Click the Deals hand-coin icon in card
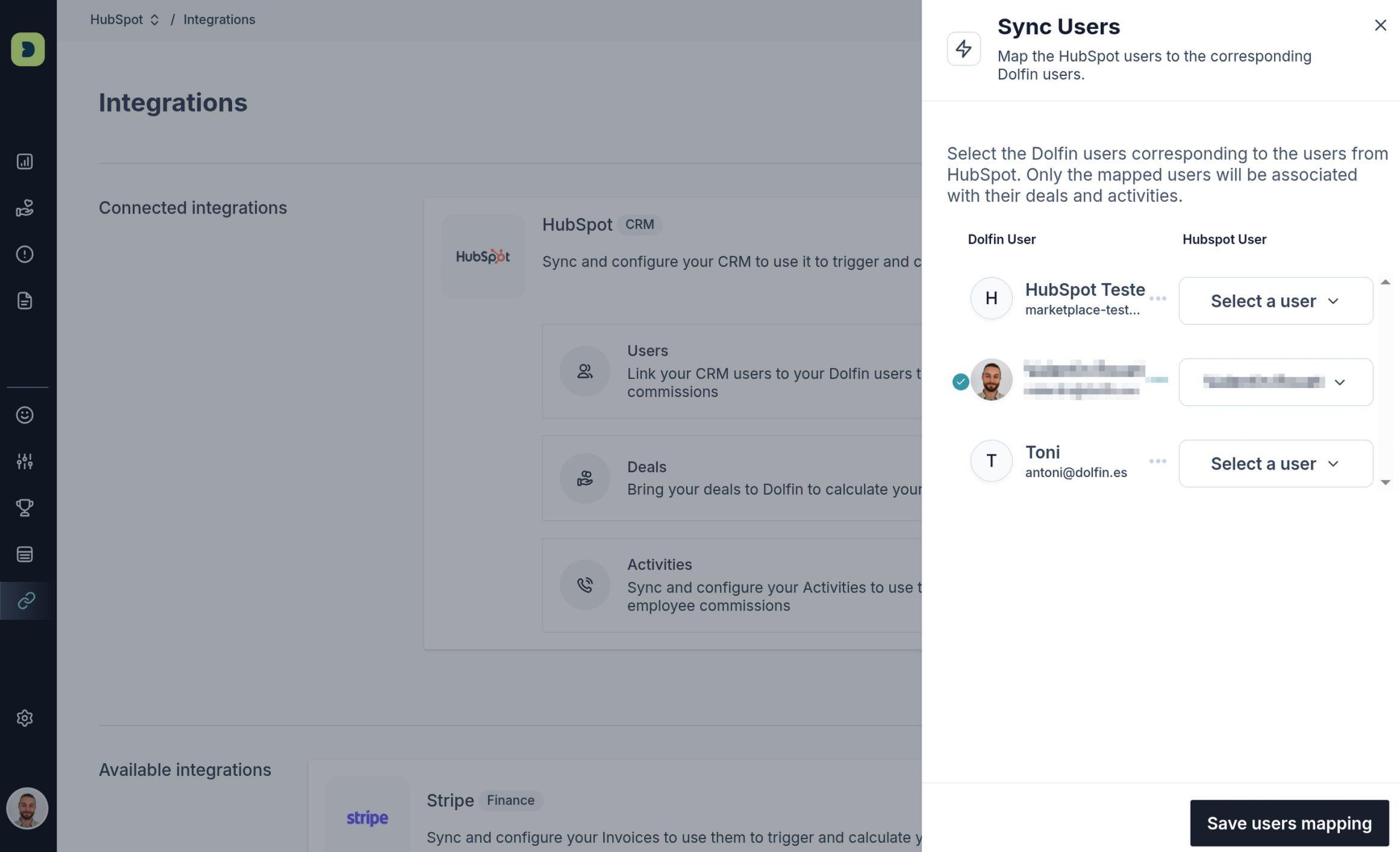 point(584,478)
